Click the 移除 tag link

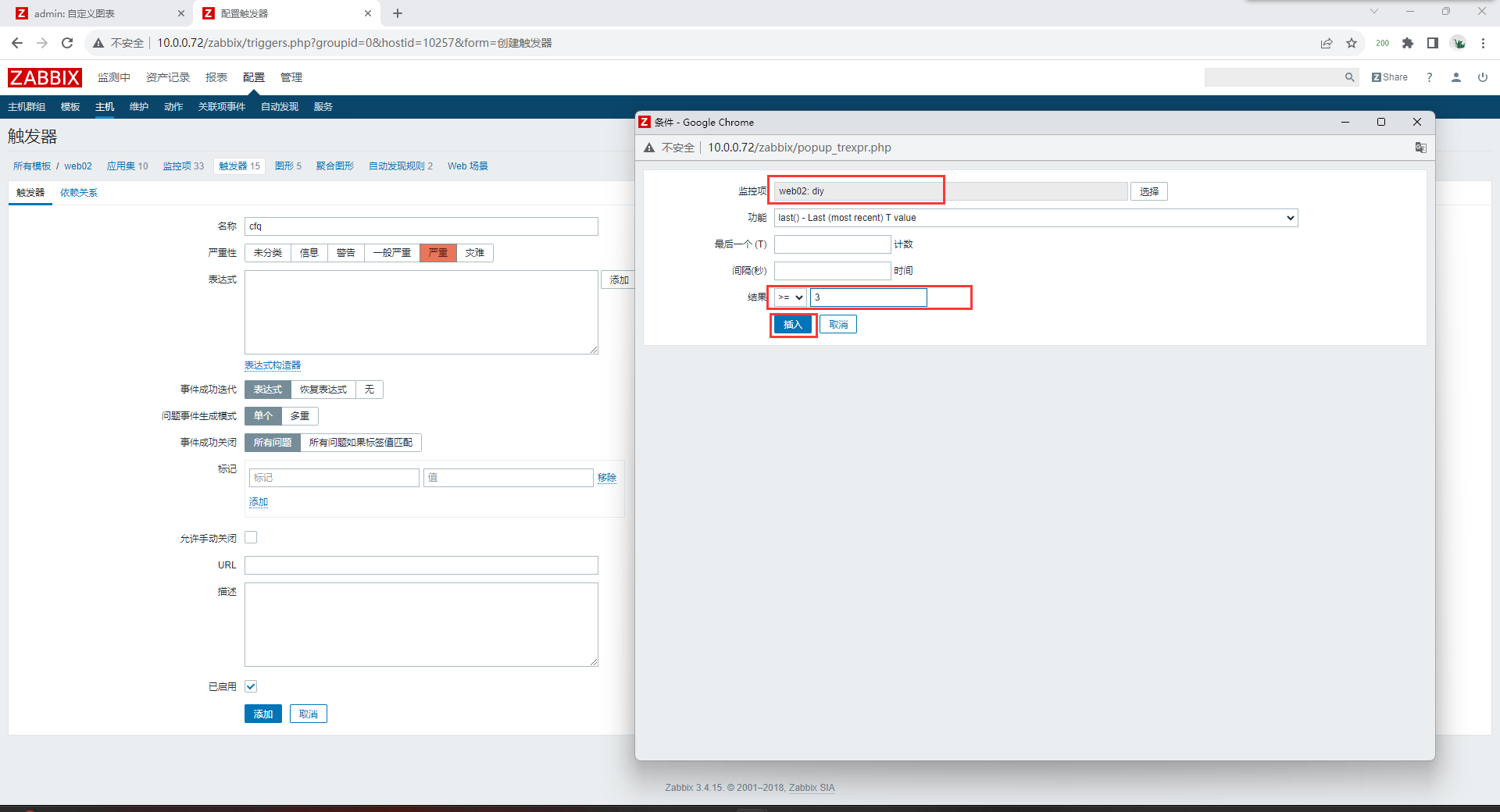[x=607, y=478]
